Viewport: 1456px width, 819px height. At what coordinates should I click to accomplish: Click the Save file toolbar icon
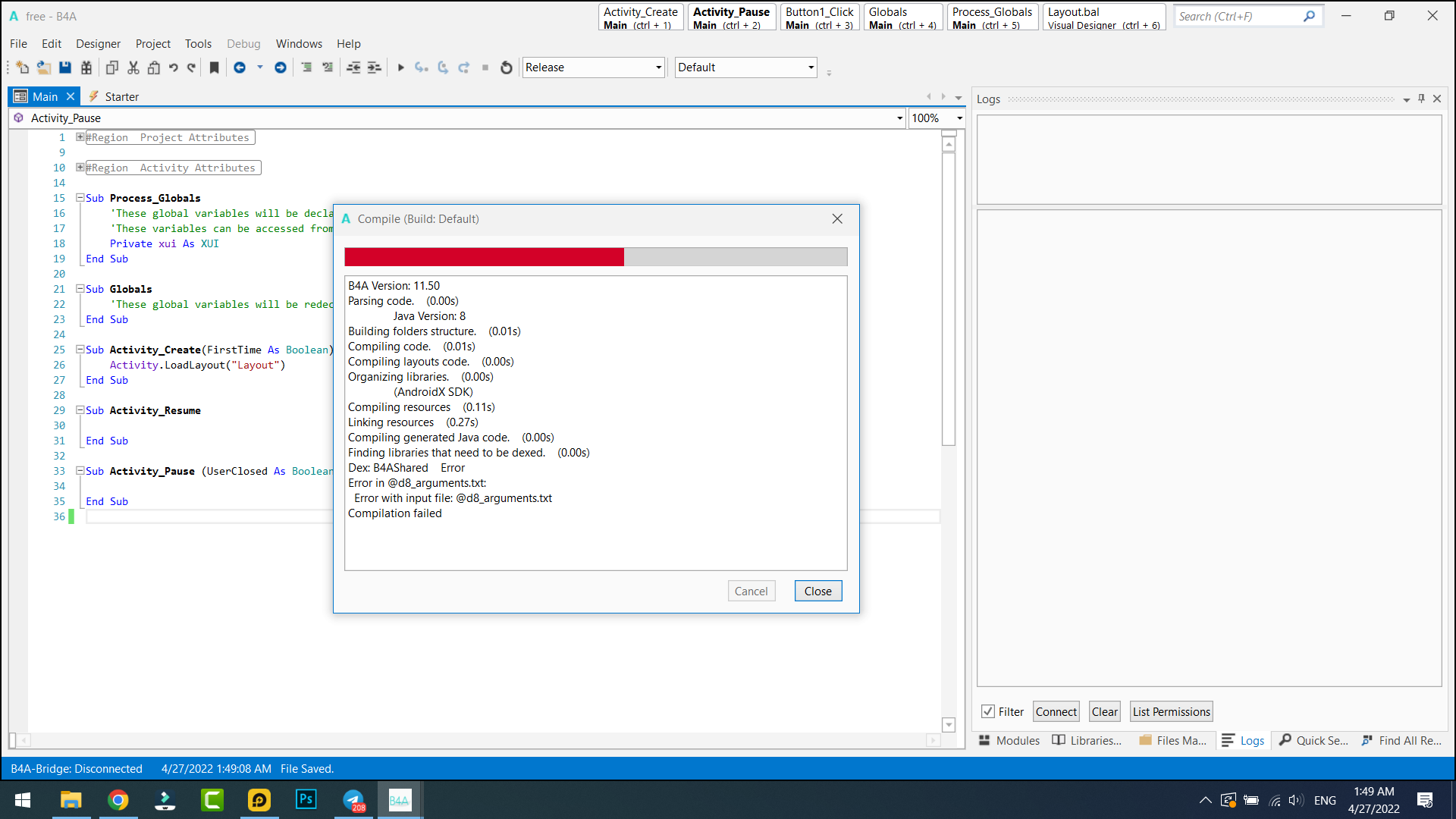[65, 67]
